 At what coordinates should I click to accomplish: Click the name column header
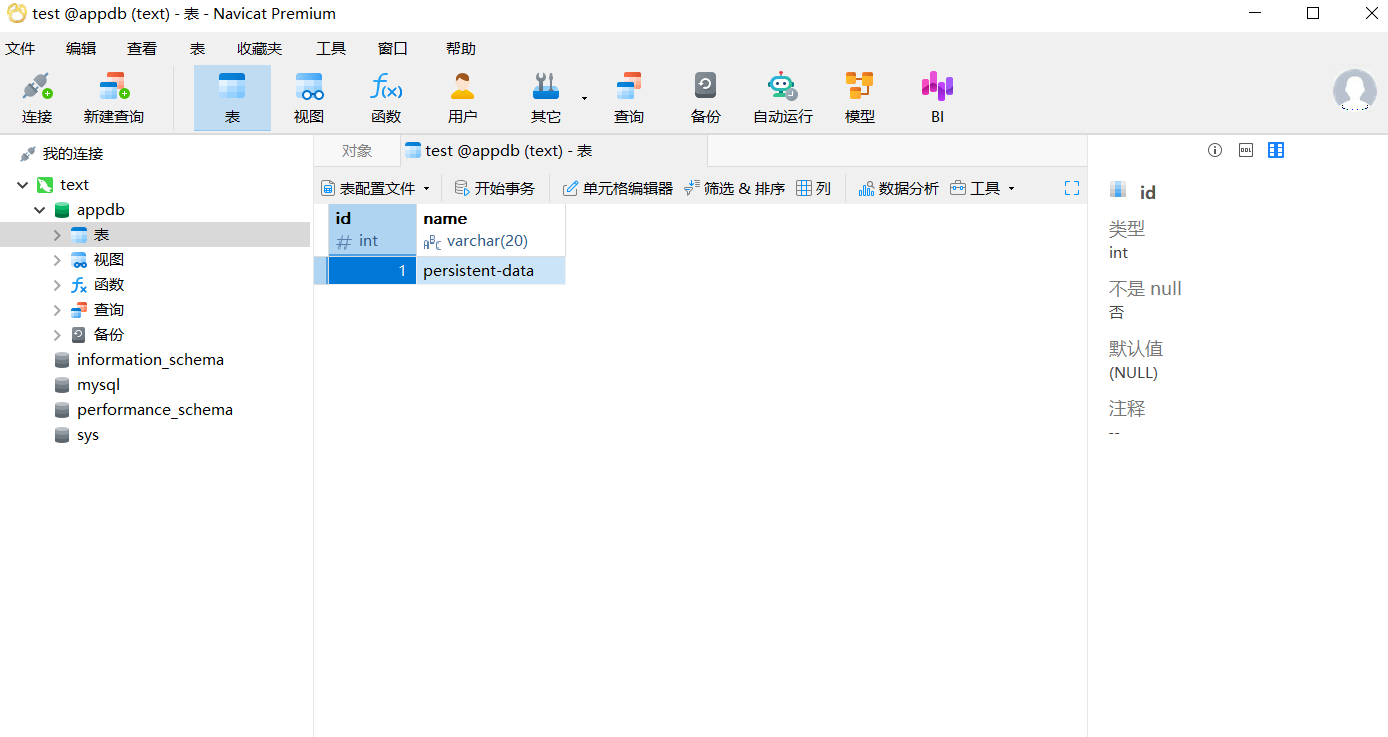(491, 230)
